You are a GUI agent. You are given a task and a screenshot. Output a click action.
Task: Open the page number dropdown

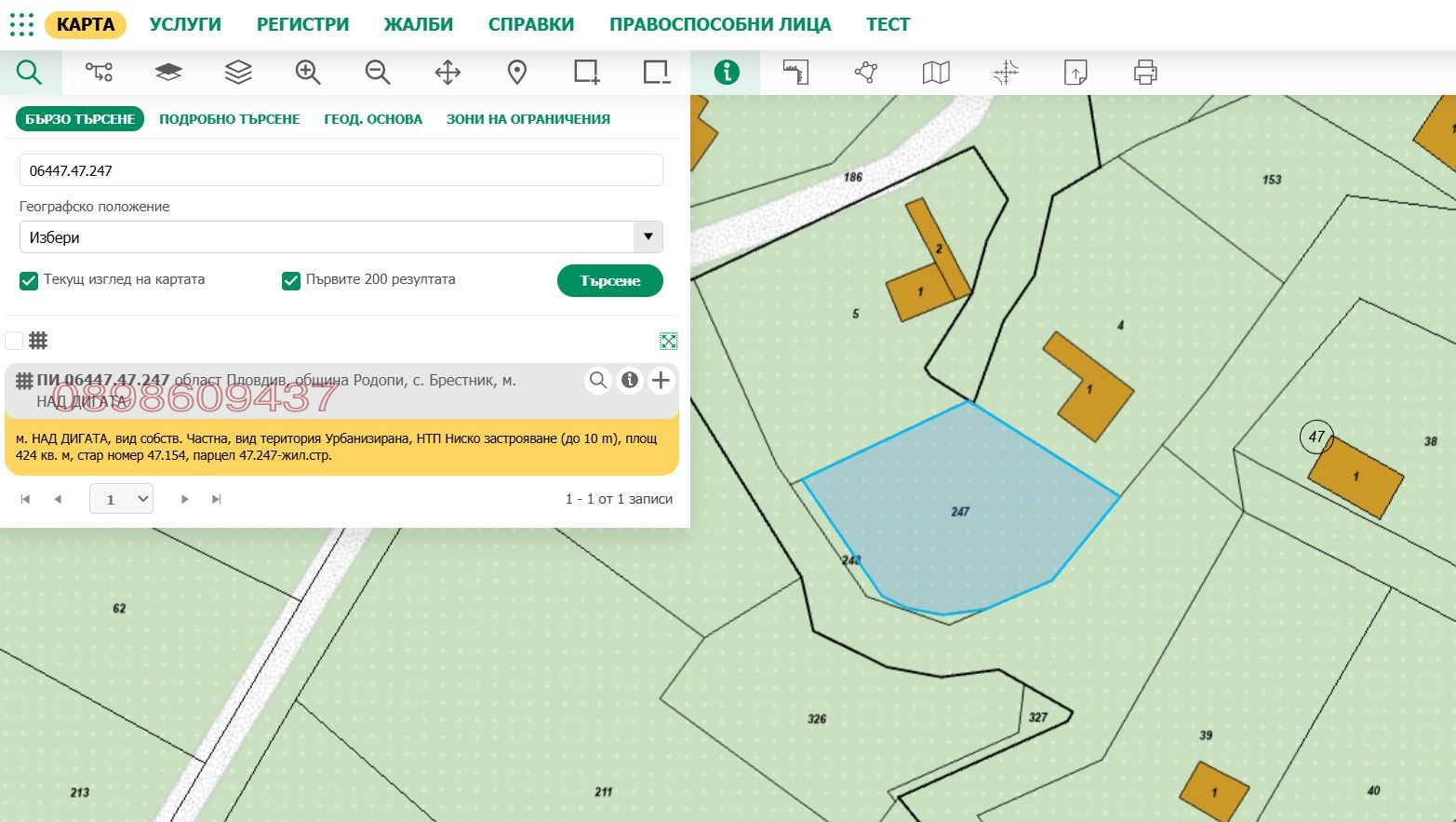[122, 499]
